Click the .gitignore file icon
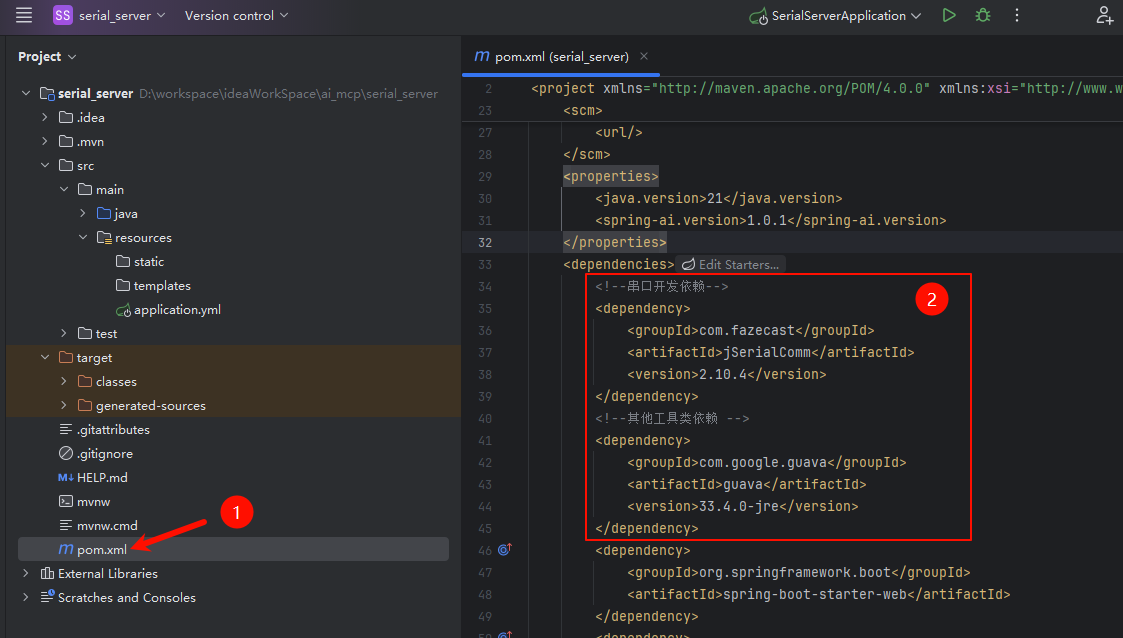This screenshot has width=1123, height=638. coord(66,453)
